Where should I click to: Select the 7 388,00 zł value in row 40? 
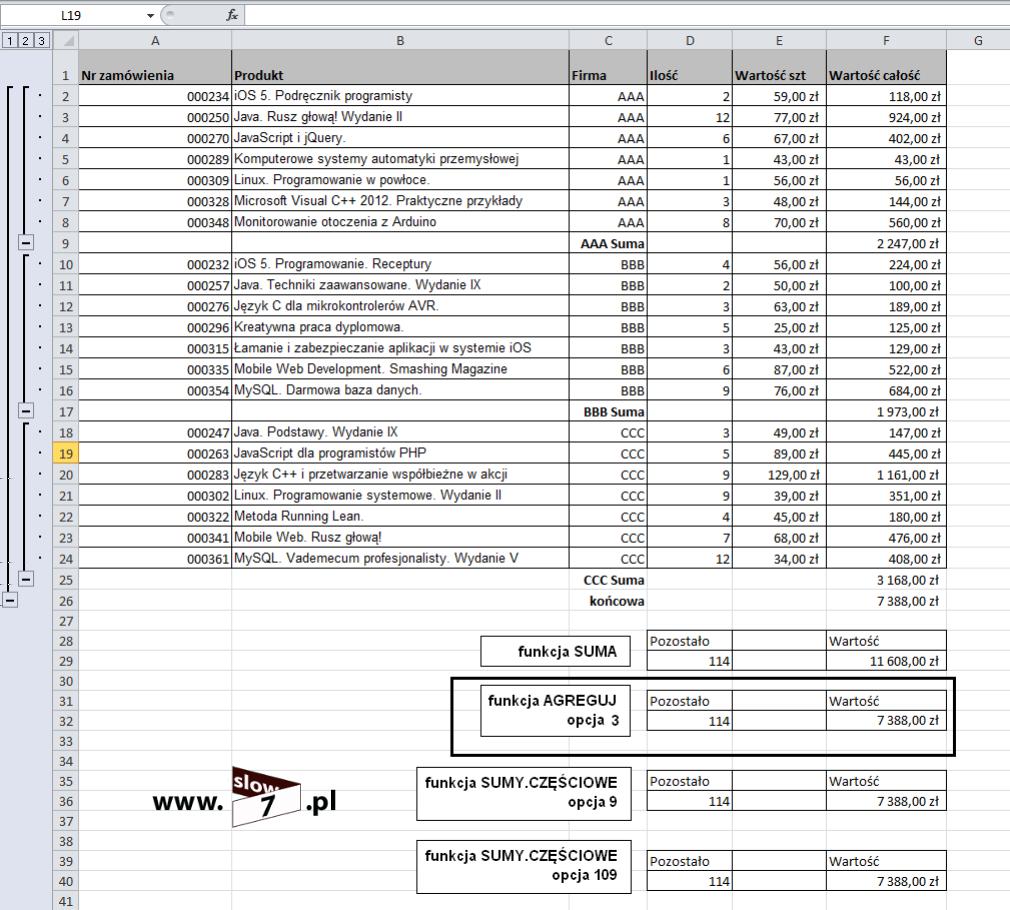[886, 881]
